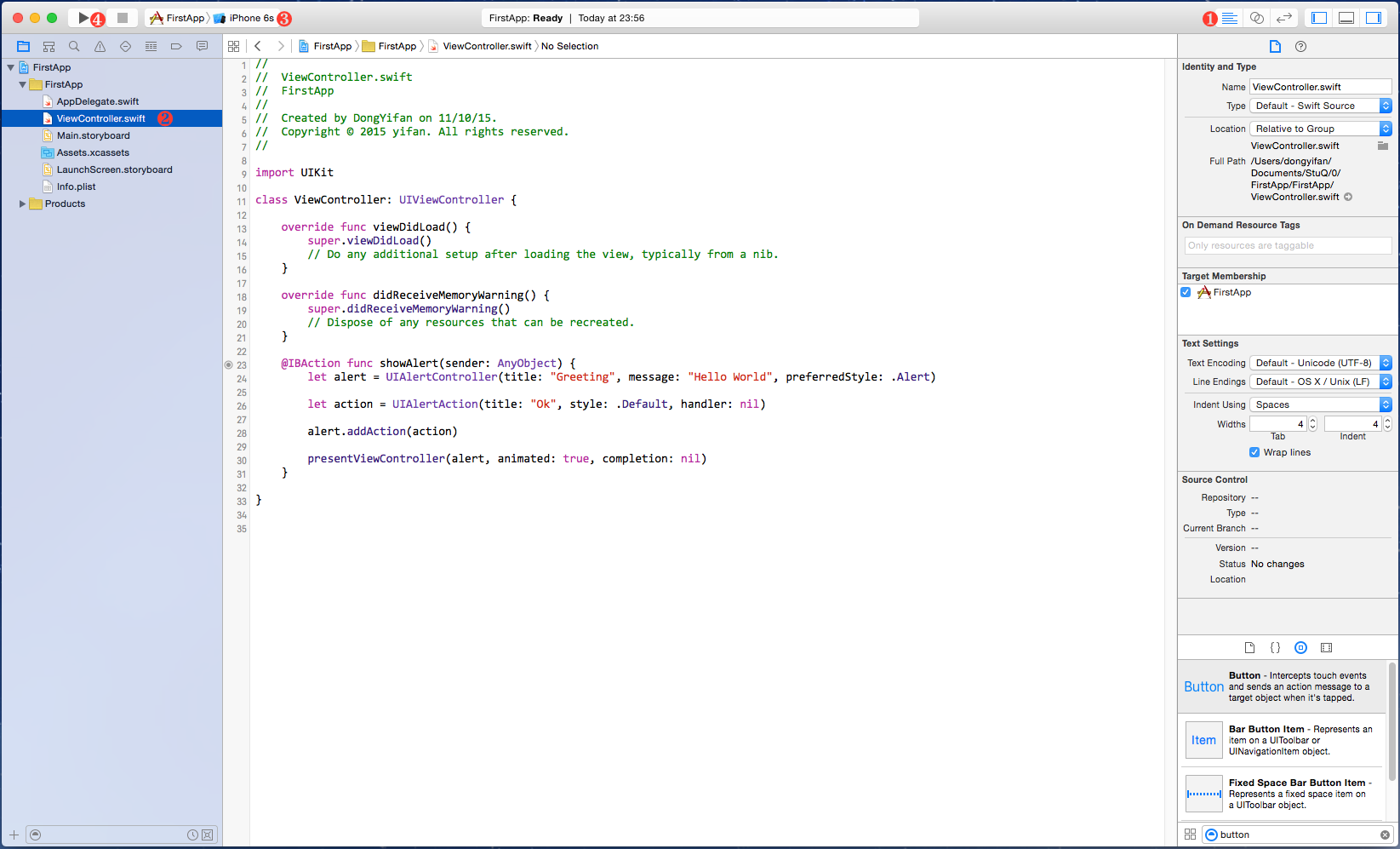Select Main.storyboard in project navigator
1400x849 pixels.
(x=93, y=135)
